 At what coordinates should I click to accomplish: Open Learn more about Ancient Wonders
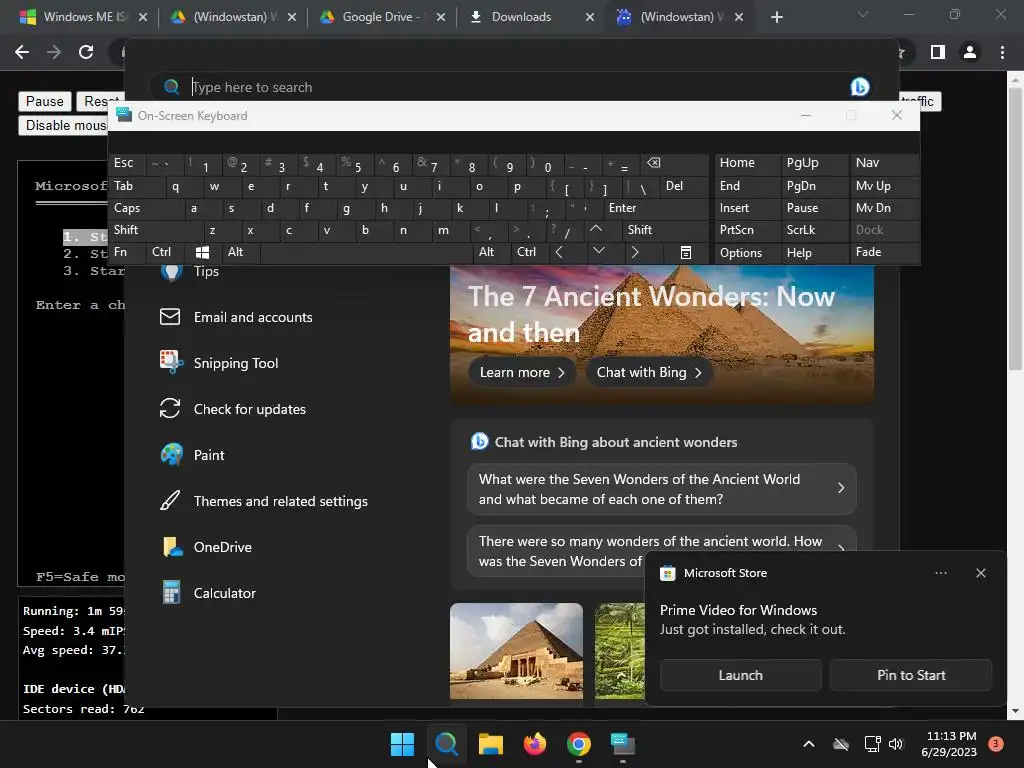pyautogui.click(x=522, y=372)
